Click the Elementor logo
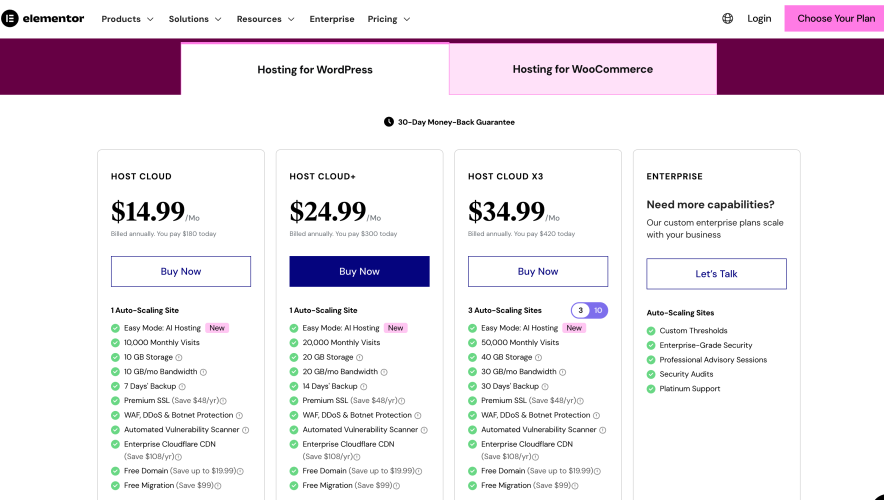This screenshot has height=500, width=884. (43, 19)
